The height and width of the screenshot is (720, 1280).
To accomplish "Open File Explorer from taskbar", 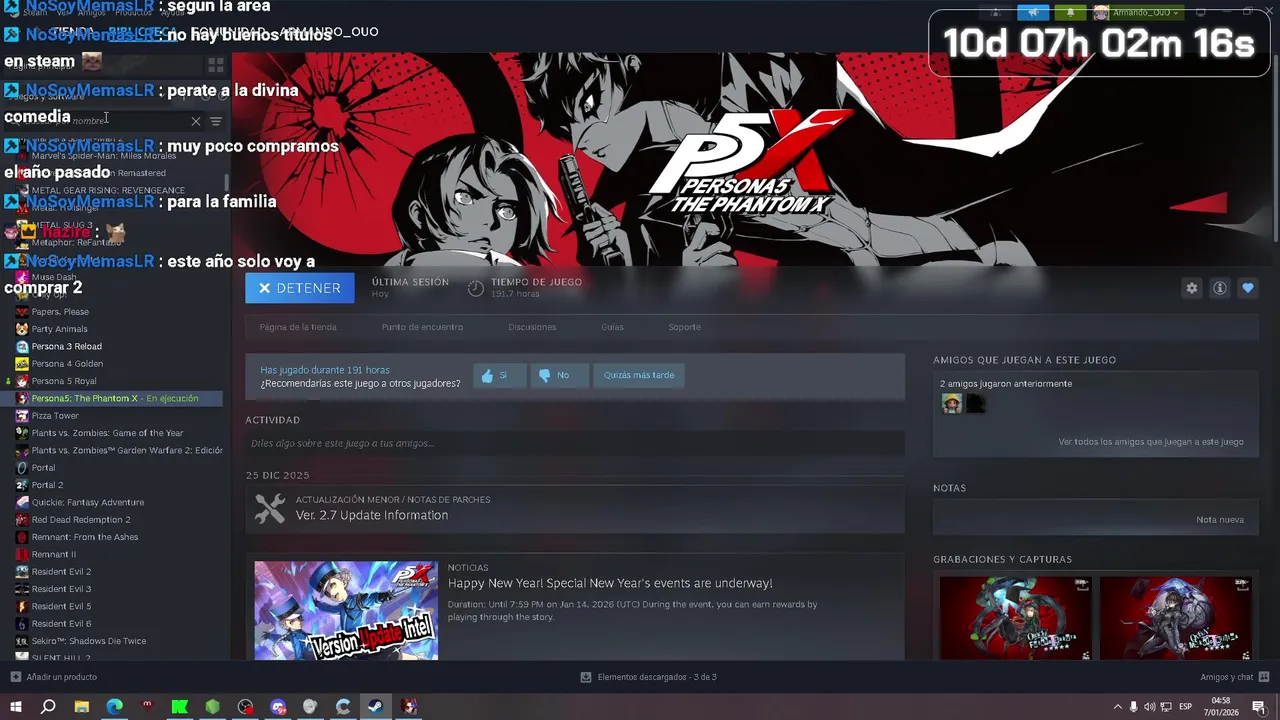I will (x=81, y=707).
